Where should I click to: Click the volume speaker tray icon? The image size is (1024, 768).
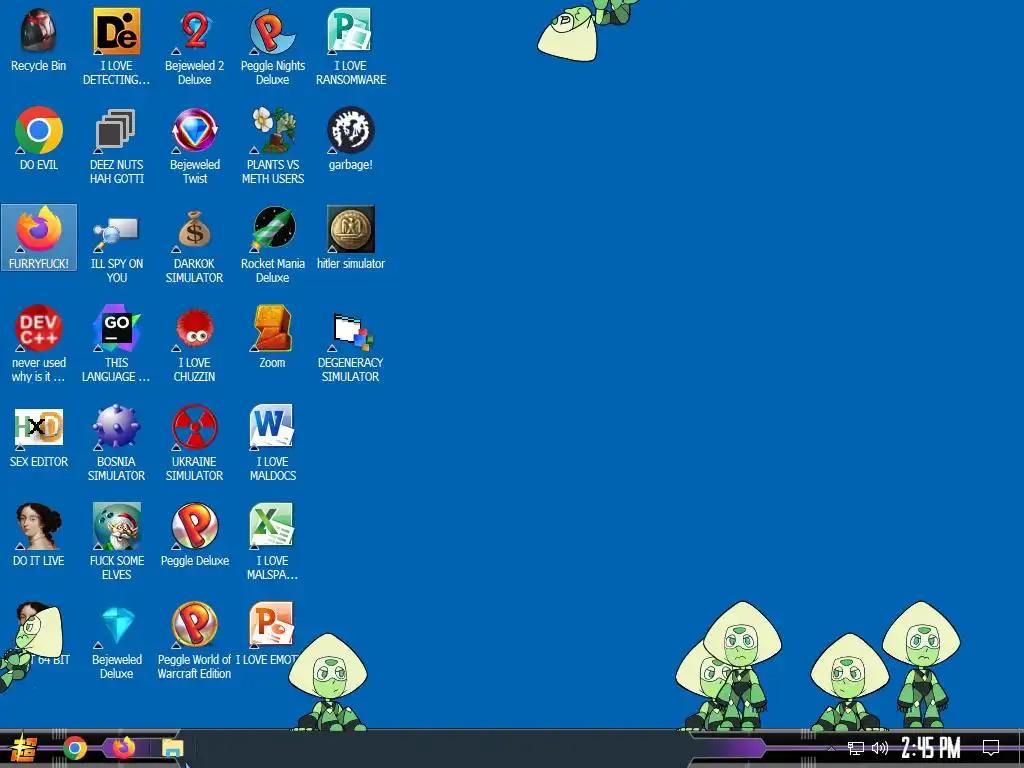[880, 748]
